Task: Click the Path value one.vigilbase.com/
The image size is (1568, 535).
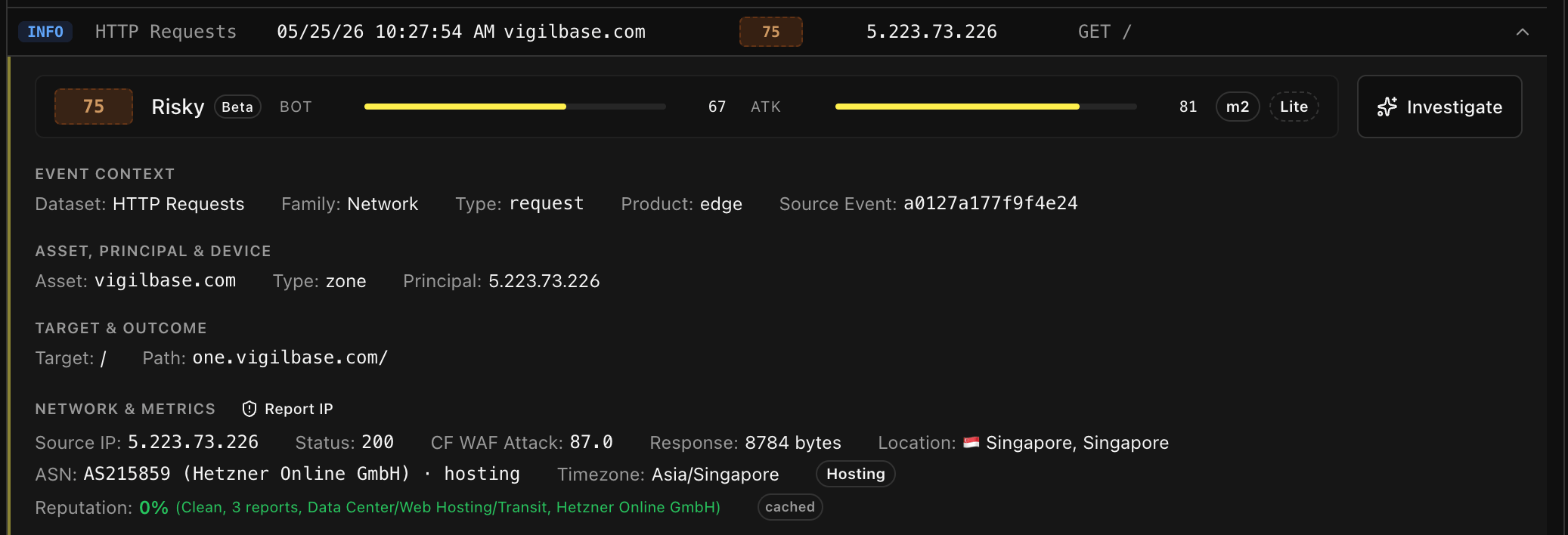Action: [x=290, y=357]
